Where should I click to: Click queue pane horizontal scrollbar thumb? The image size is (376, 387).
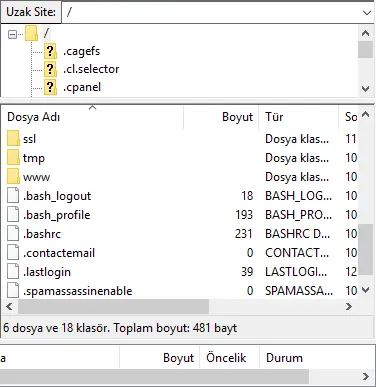coord(154,377)
